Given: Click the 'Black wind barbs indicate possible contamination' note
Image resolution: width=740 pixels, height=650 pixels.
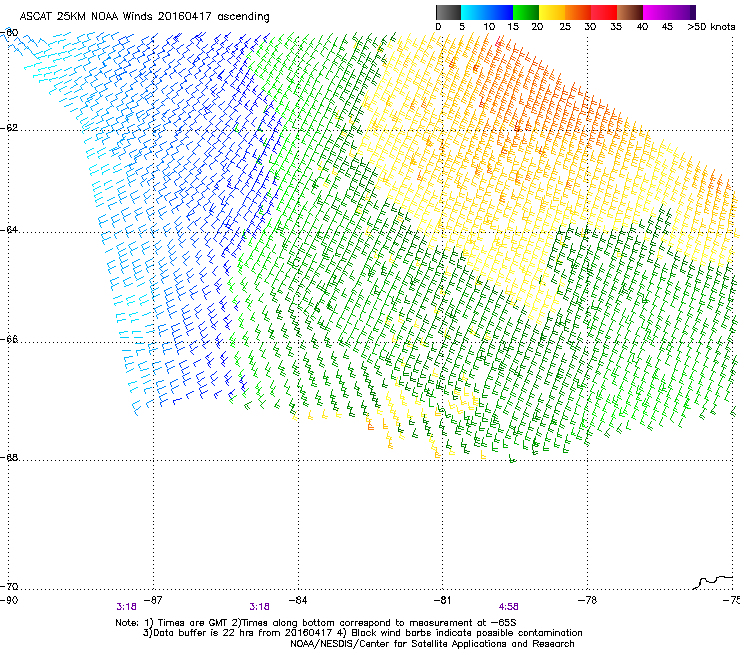Looking at the screenshot, I should coord(467,633).
